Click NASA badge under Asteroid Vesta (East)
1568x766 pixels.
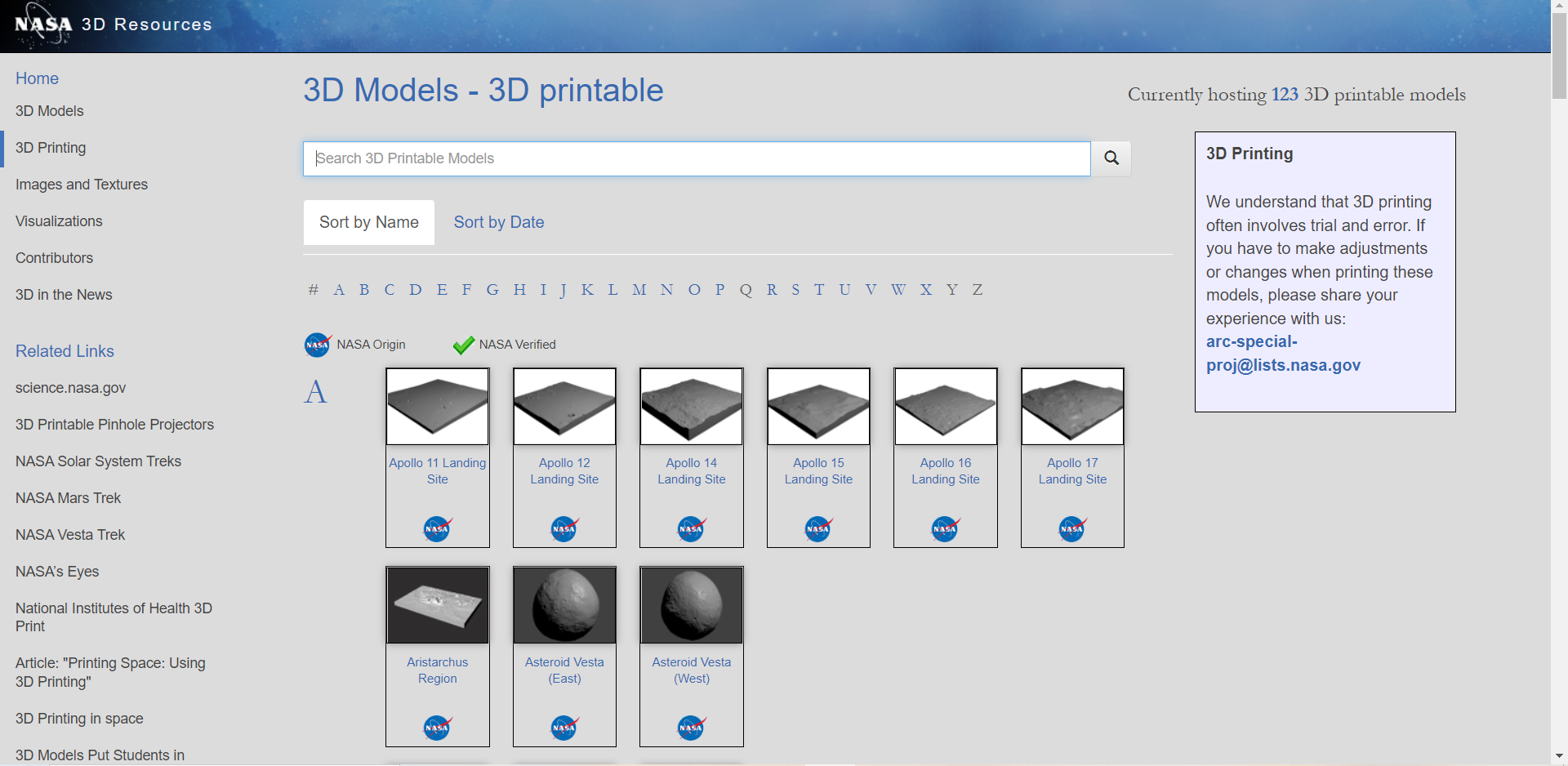564,727
